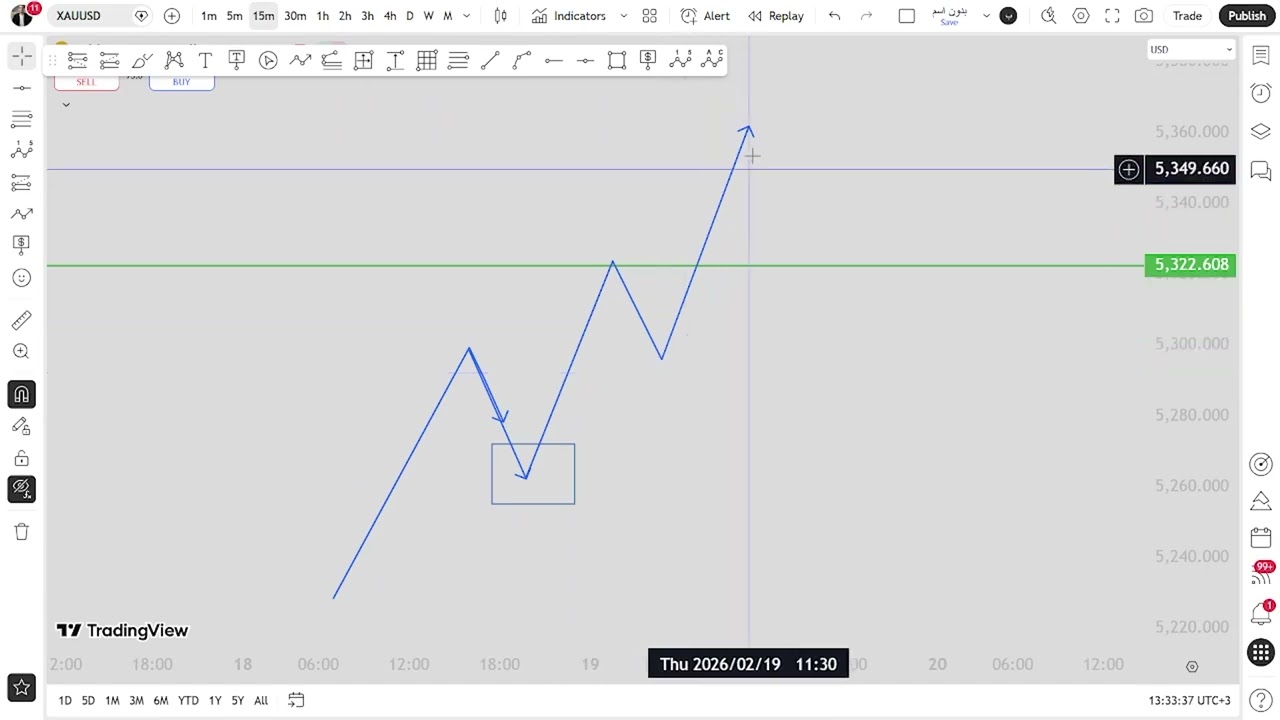Screen dimensions: 1280x720
Task: Open chart candle style selector
Action: 500,16
